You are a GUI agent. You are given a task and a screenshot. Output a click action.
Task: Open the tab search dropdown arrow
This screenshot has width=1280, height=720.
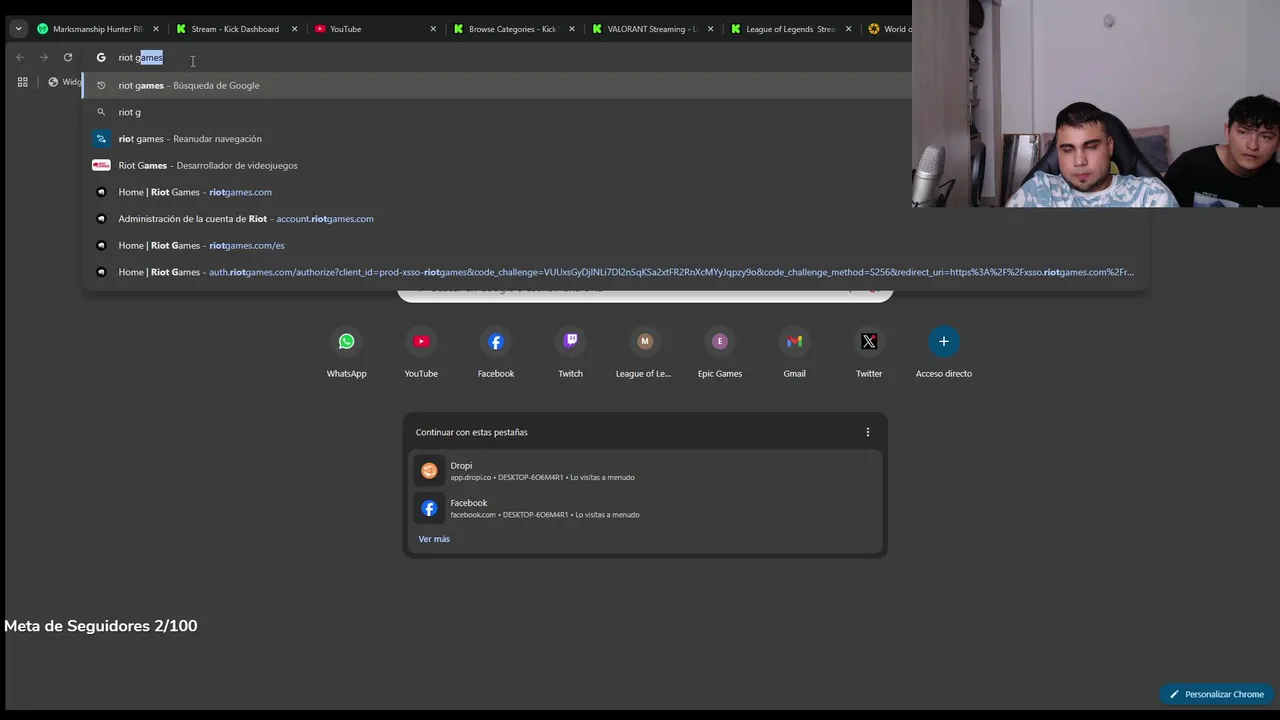coord(18,29)
